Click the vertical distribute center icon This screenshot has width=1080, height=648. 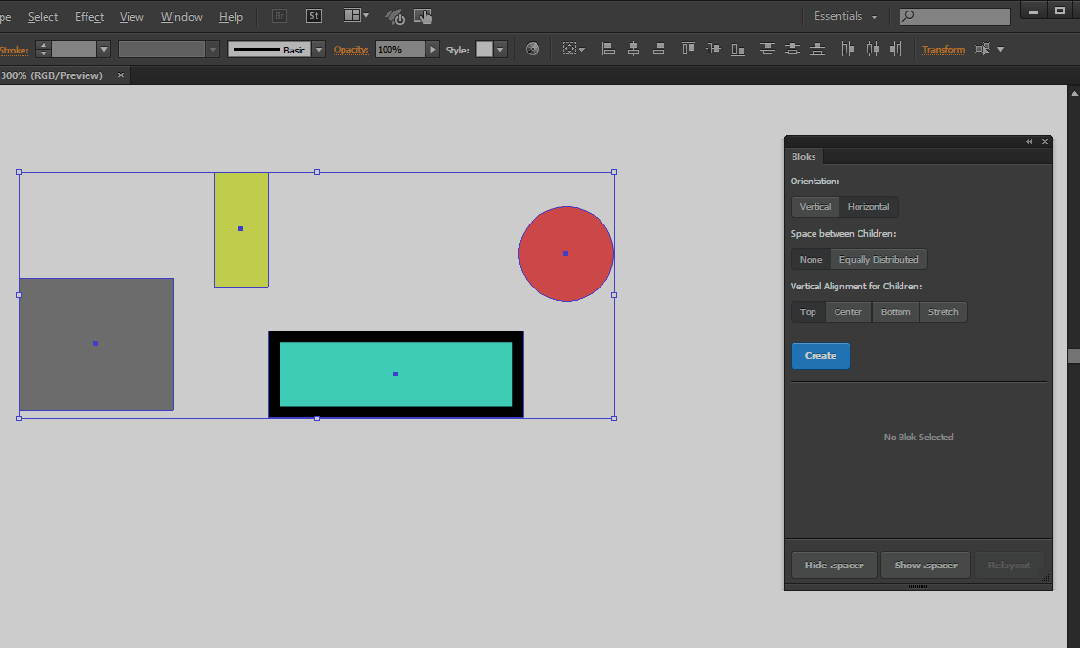[792, 49]
